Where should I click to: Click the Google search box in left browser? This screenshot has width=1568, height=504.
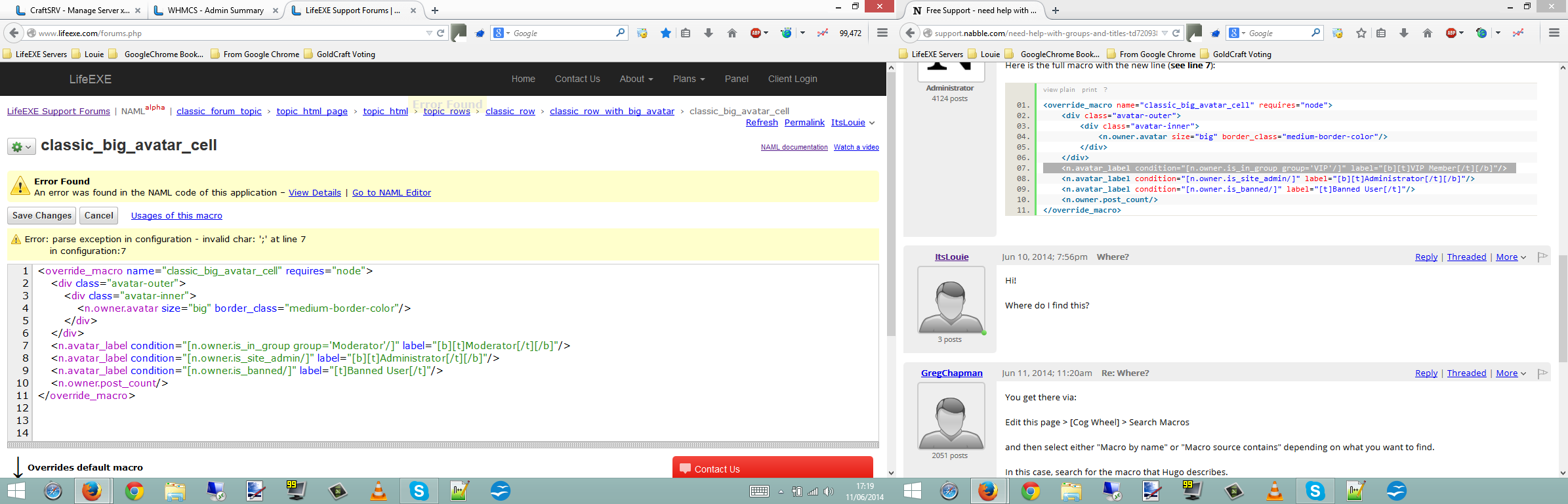point(563,33)
